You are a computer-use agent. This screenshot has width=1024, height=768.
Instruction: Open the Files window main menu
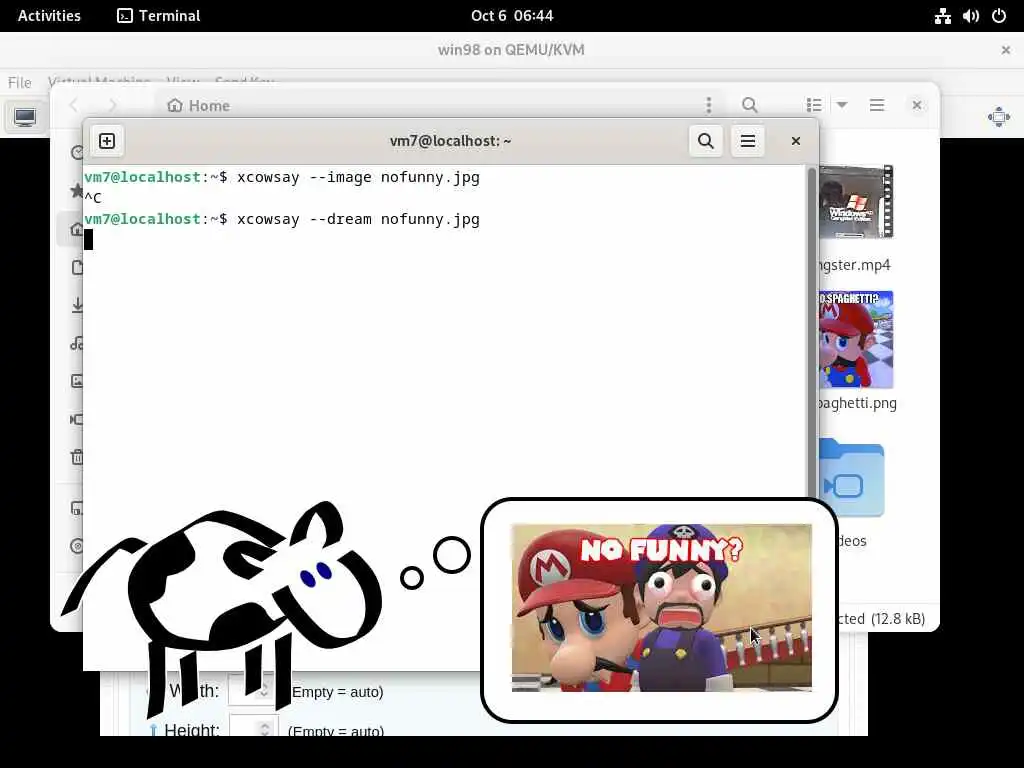[x=877, y=105]
